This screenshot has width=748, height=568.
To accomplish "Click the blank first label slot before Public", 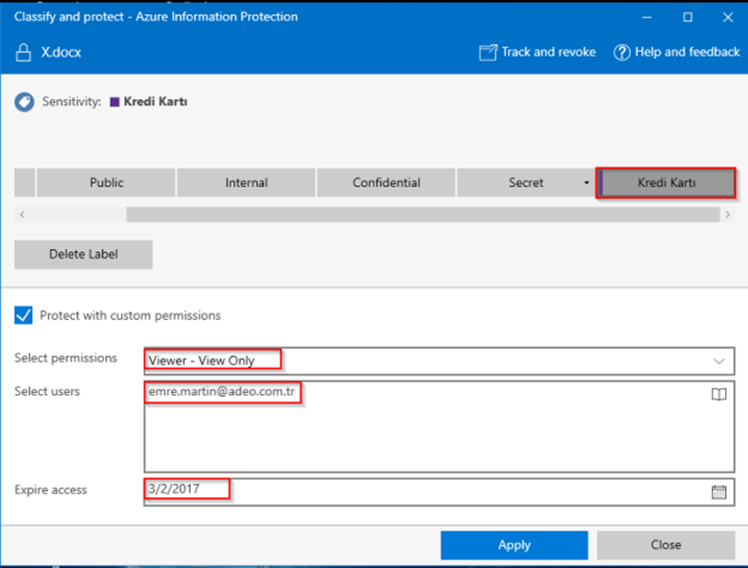I will (x=24, y=183).
